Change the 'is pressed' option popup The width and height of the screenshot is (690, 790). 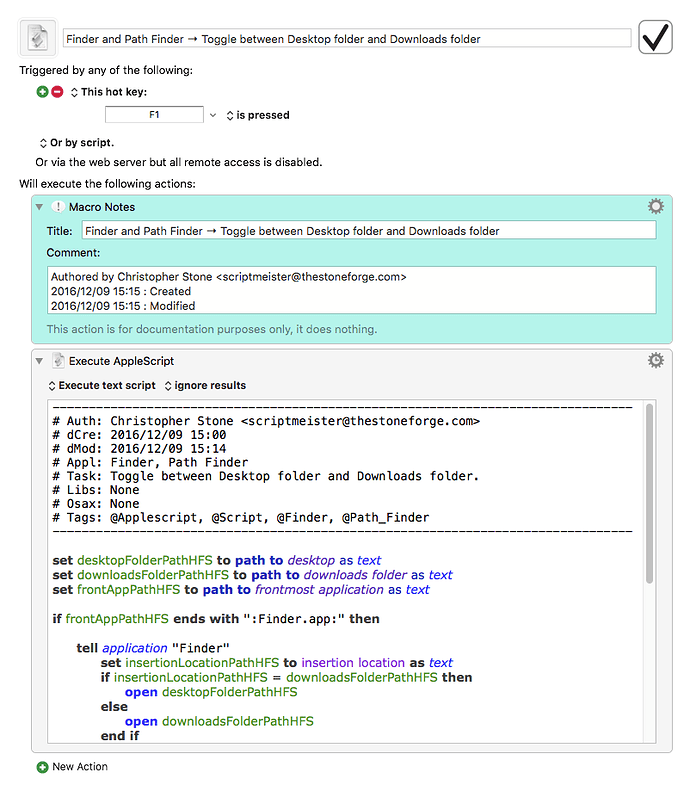pyautogui.click(x=258, y=115)
